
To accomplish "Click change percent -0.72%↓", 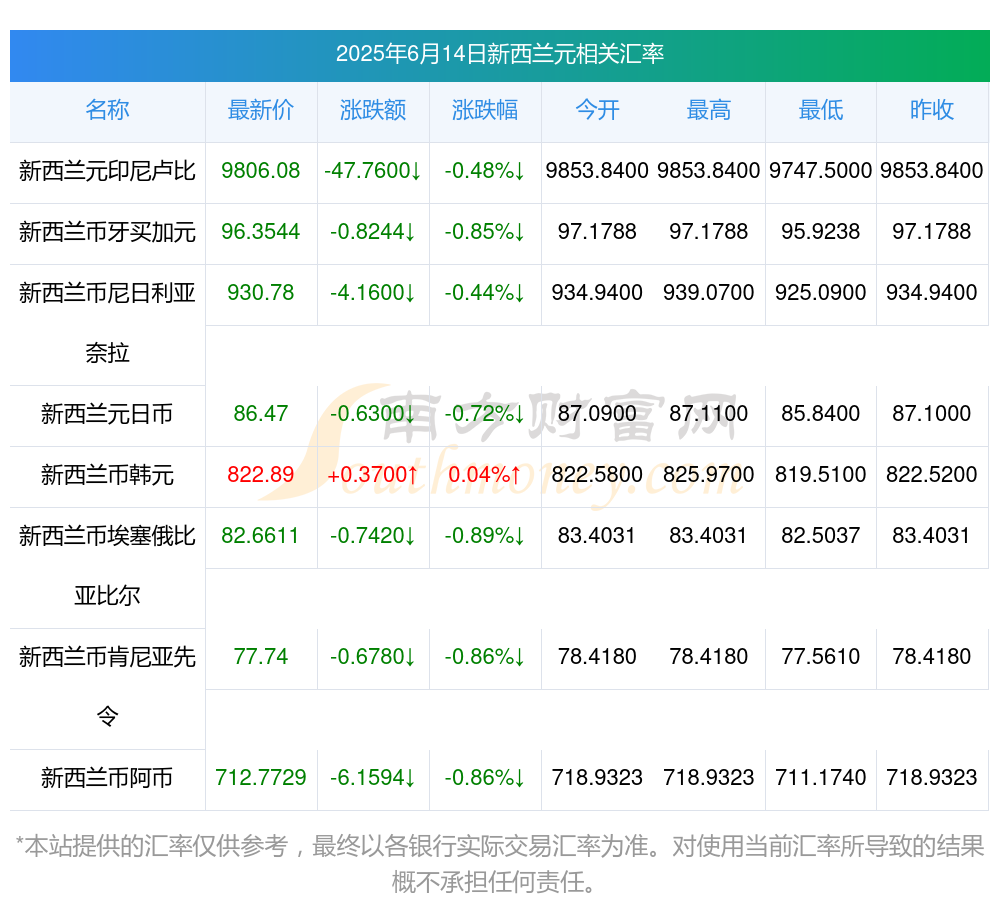I will (485, 414).
